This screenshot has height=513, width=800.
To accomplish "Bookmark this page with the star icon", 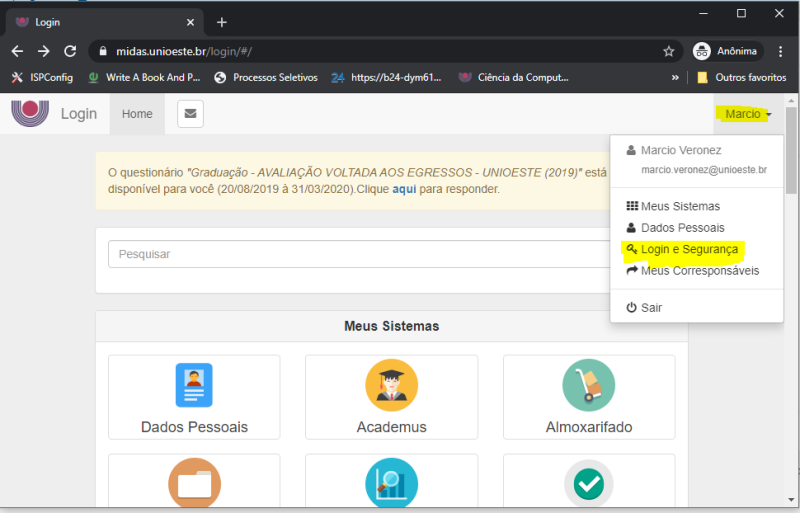I will pyautogui.click(x=668, y=51).
